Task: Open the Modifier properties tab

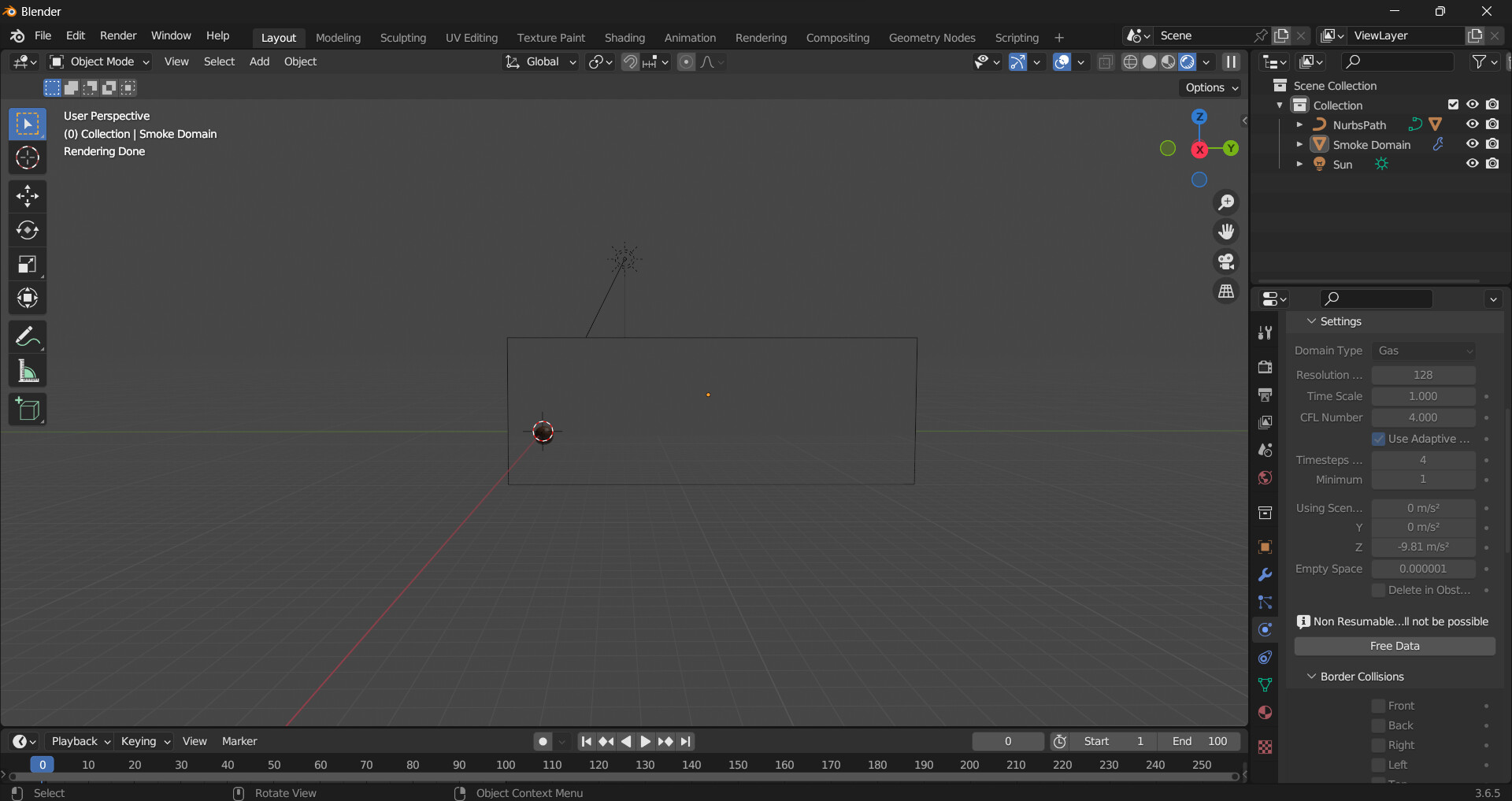Action: point(1266,575)
